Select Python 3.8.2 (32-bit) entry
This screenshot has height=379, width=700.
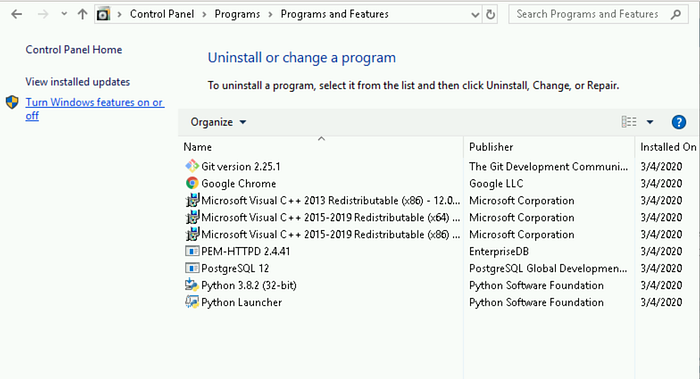click(x=249, y=285)
